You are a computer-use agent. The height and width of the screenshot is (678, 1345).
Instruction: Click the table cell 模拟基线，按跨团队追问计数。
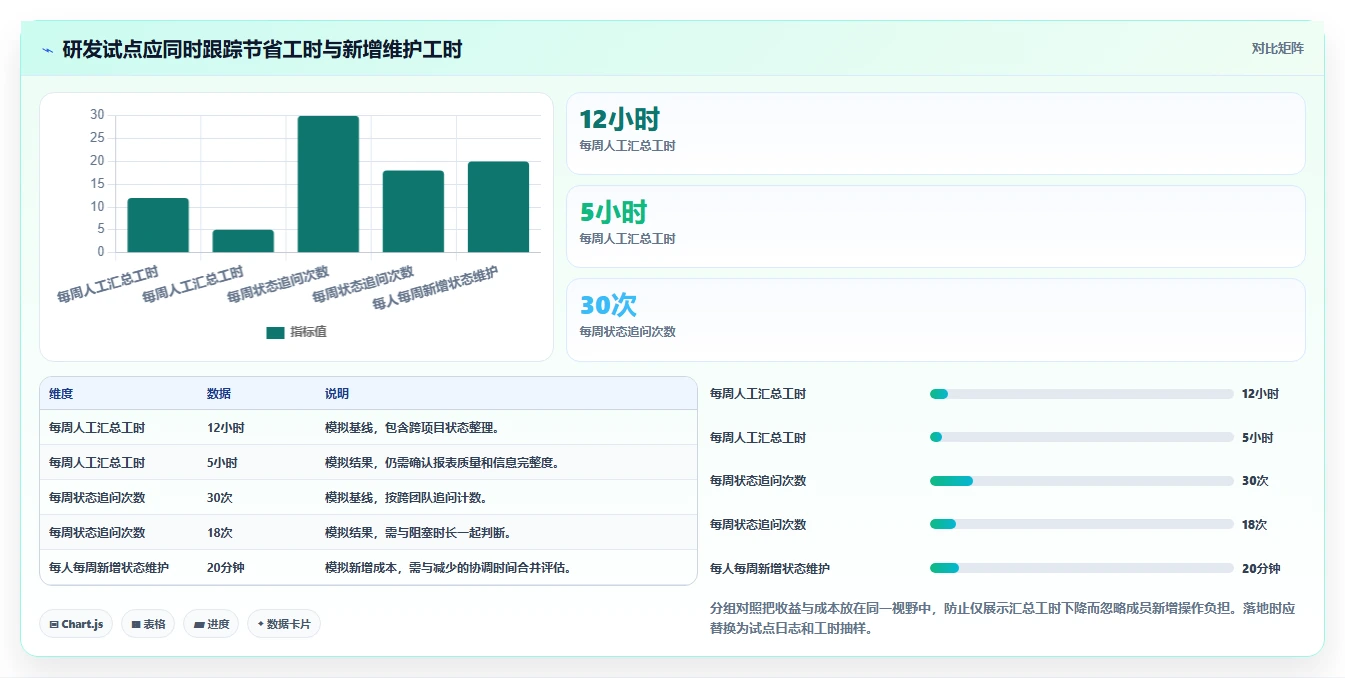click(x=406, y=498)
